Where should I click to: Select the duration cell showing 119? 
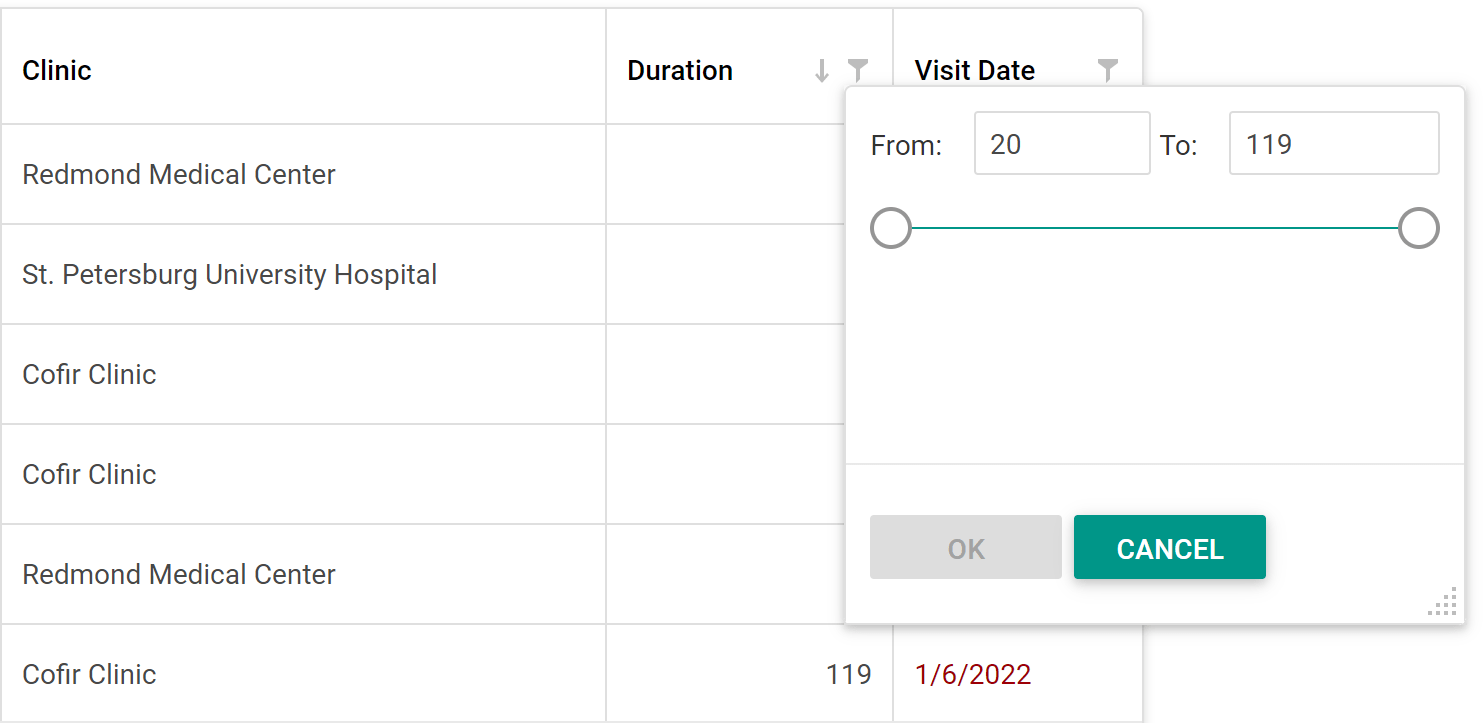[x=848, y=675]
